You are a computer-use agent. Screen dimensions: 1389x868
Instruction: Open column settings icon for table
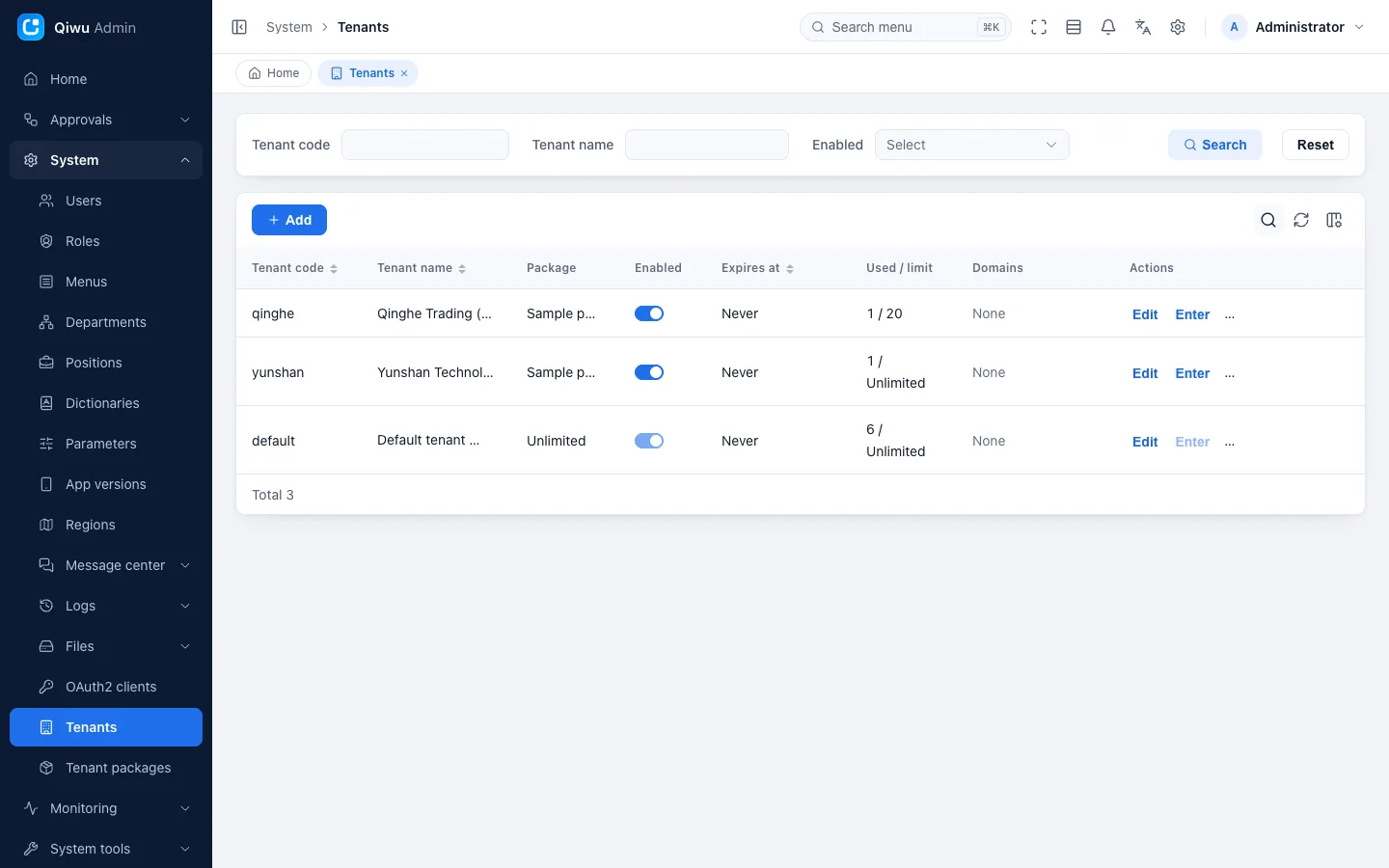coord(1334,220)
